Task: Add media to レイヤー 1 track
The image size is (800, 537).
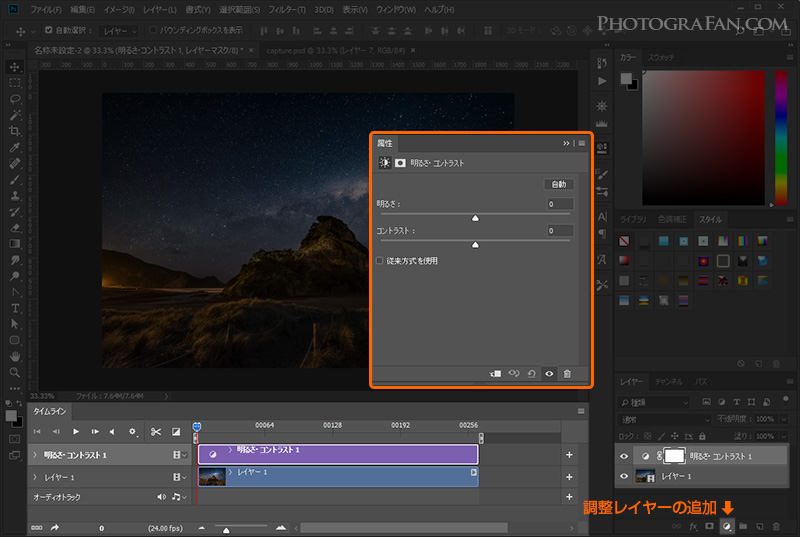Action: pos(569,477)
